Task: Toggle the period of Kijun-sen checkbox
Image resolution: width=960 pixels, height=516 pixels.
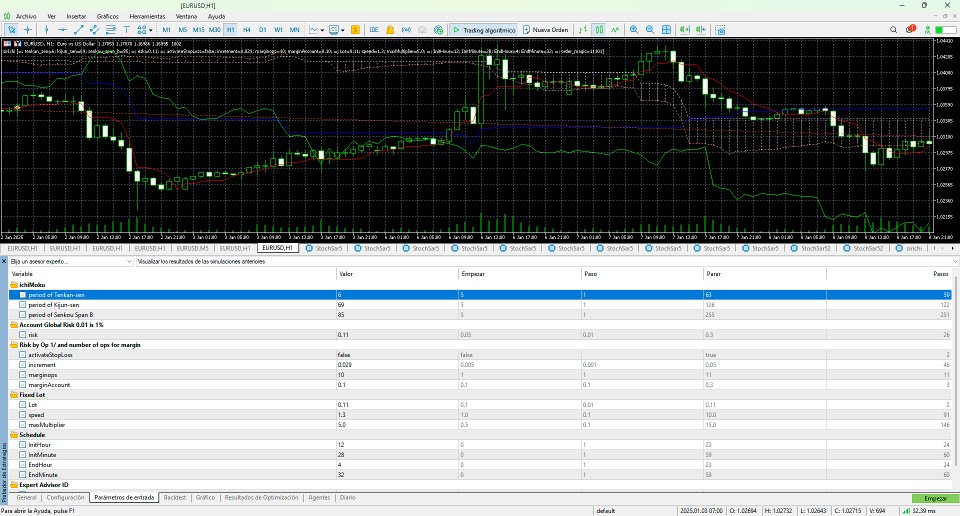Action: [x=24, y=304]
